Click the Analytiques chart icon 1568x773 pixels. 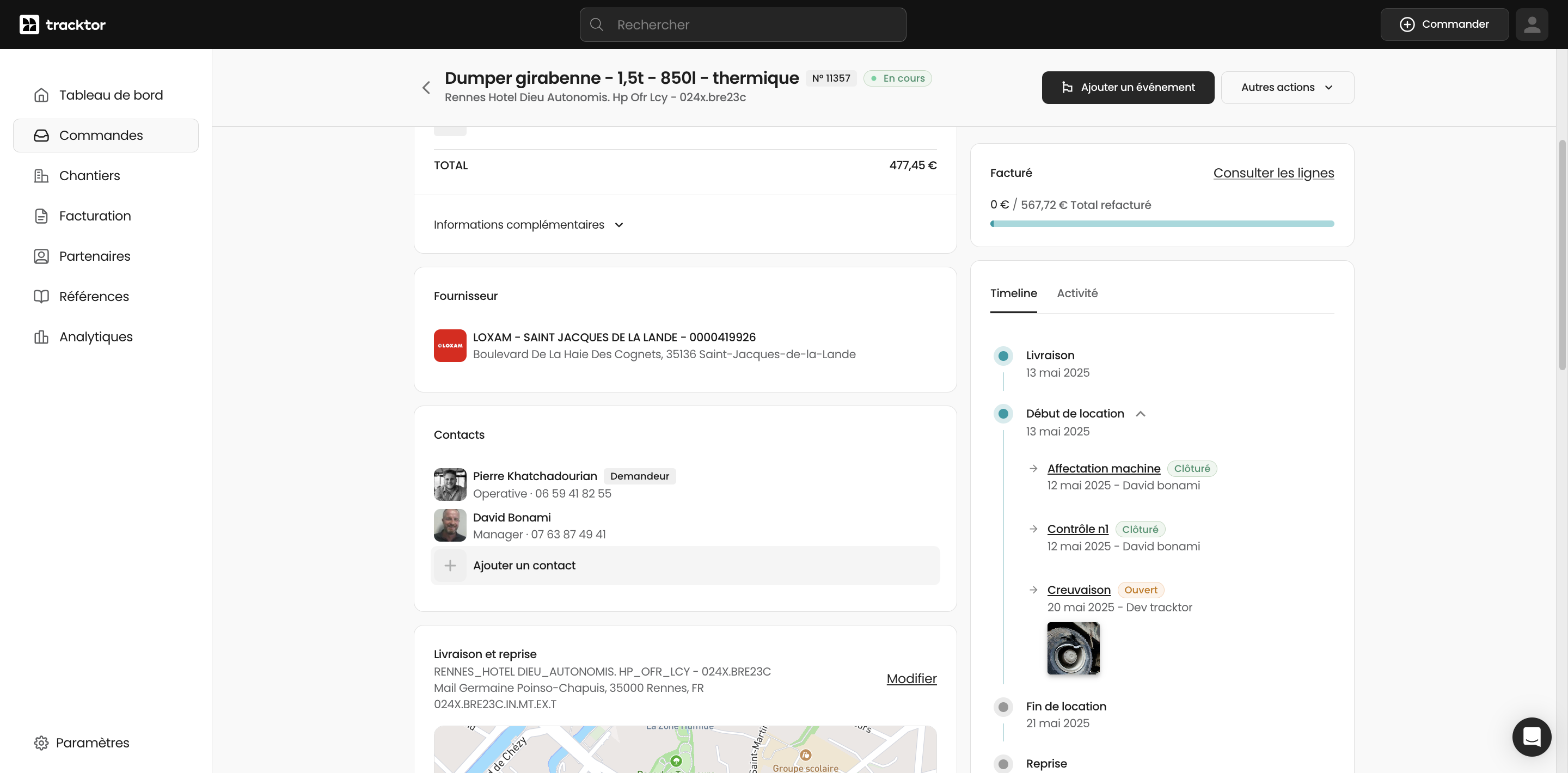pyautogui.click(x=41, y=337)
